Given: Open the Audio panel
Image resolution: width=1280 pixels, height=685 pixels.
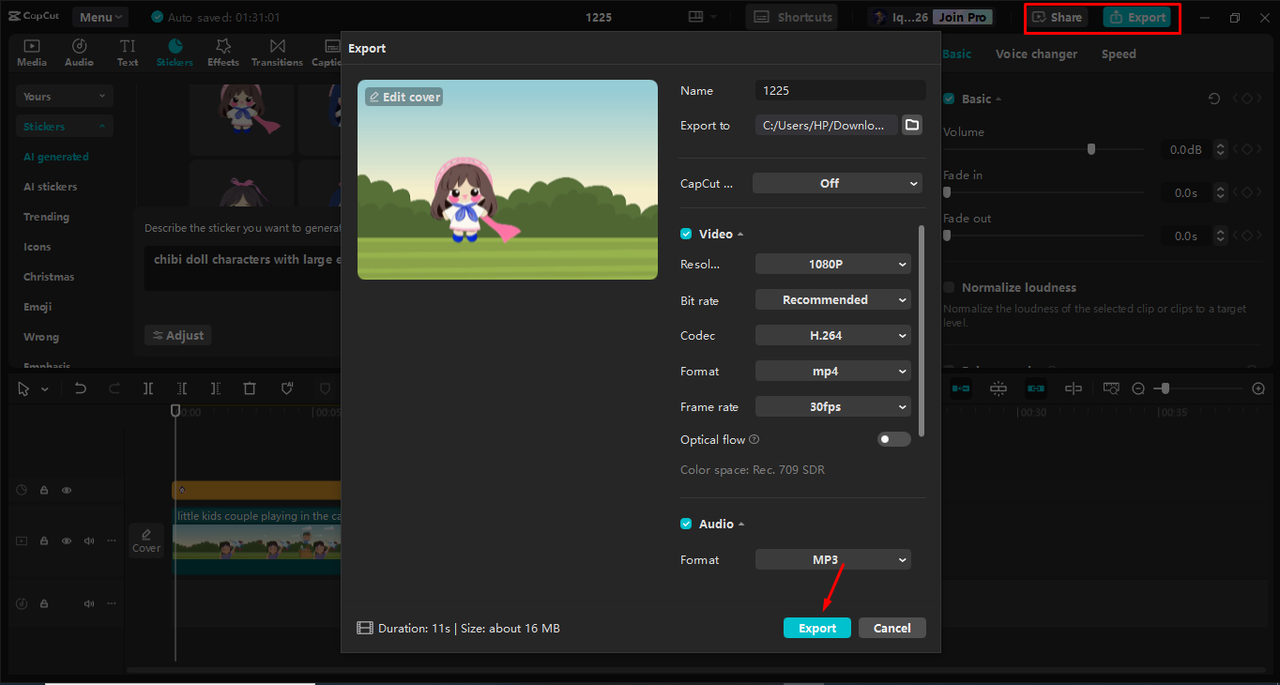Looking at the screenshot, I should point(79,53).
